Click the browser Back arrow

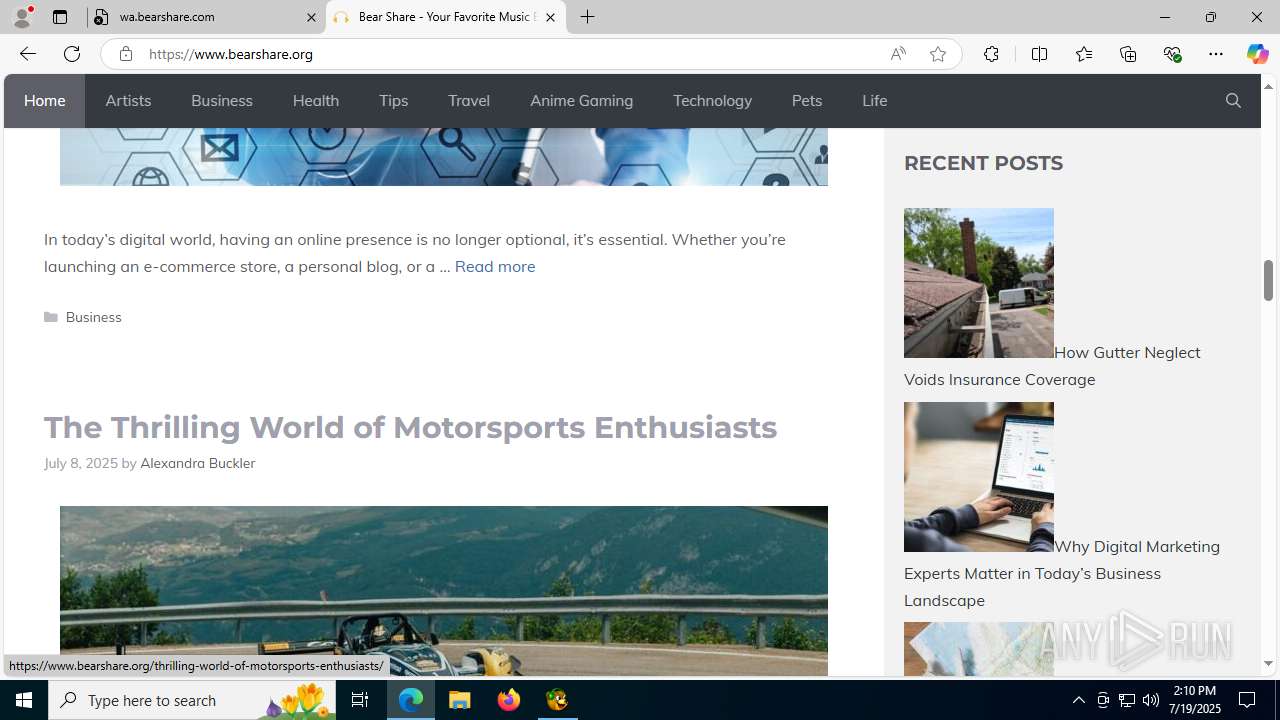[27, 54]
